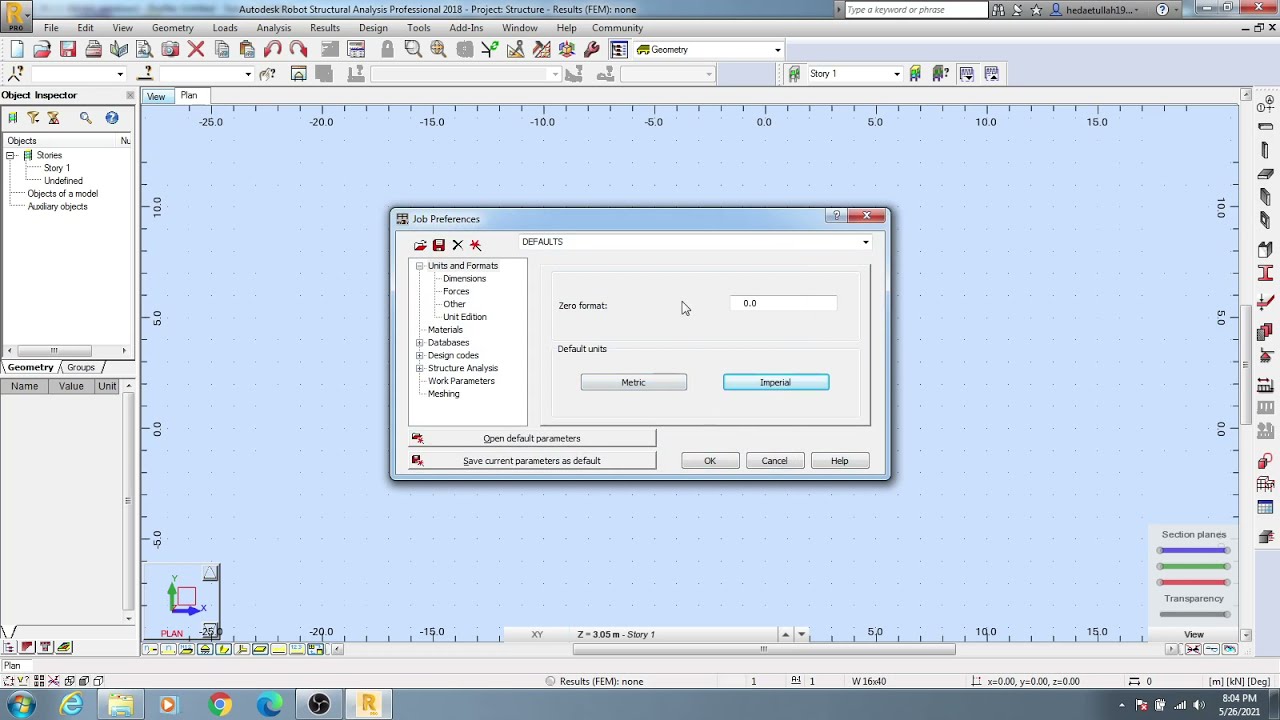Switch to the Groups tab in Object Inspector
Image resolution: width=1280 pixels, height=720 pixels.
[81, 368]
